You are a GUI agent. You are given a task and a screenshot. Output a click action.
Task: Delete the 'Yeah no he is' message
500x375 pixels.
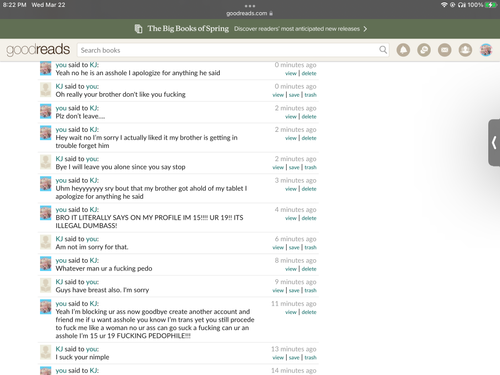[x=309, y=73]
